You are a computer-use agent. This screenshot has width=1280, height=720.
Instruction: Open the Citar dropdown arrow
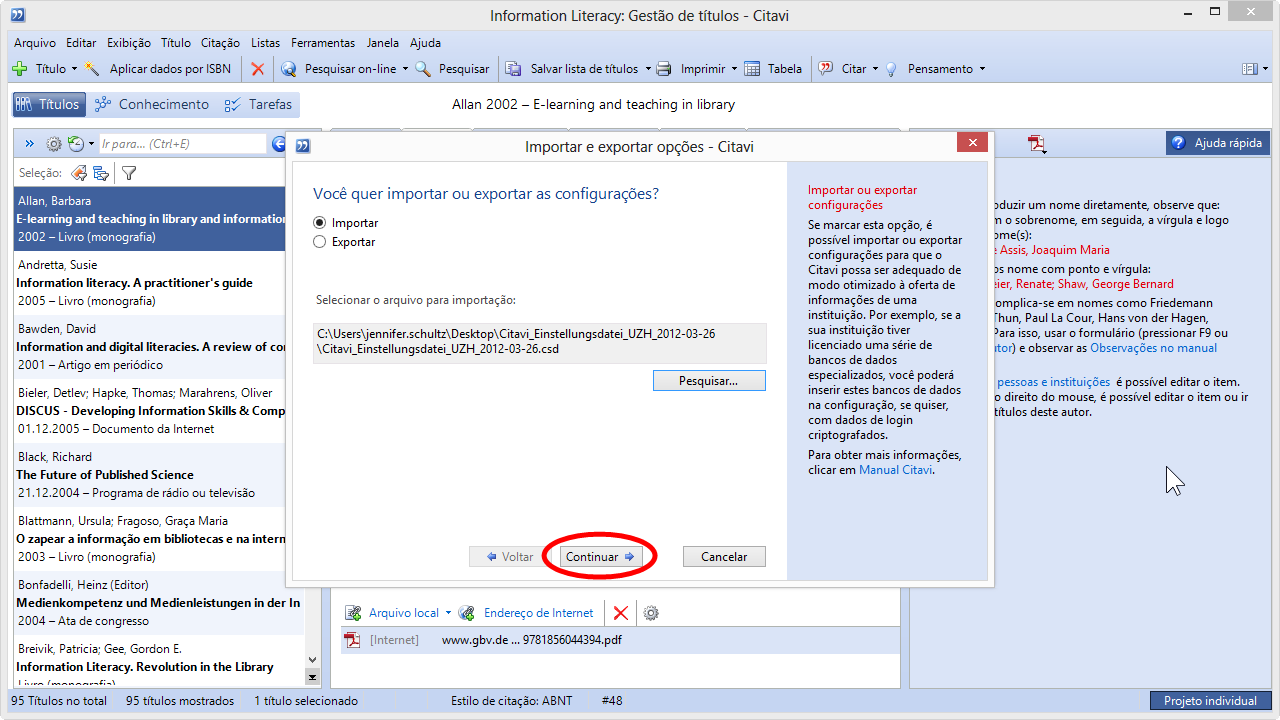click(875, 69)
